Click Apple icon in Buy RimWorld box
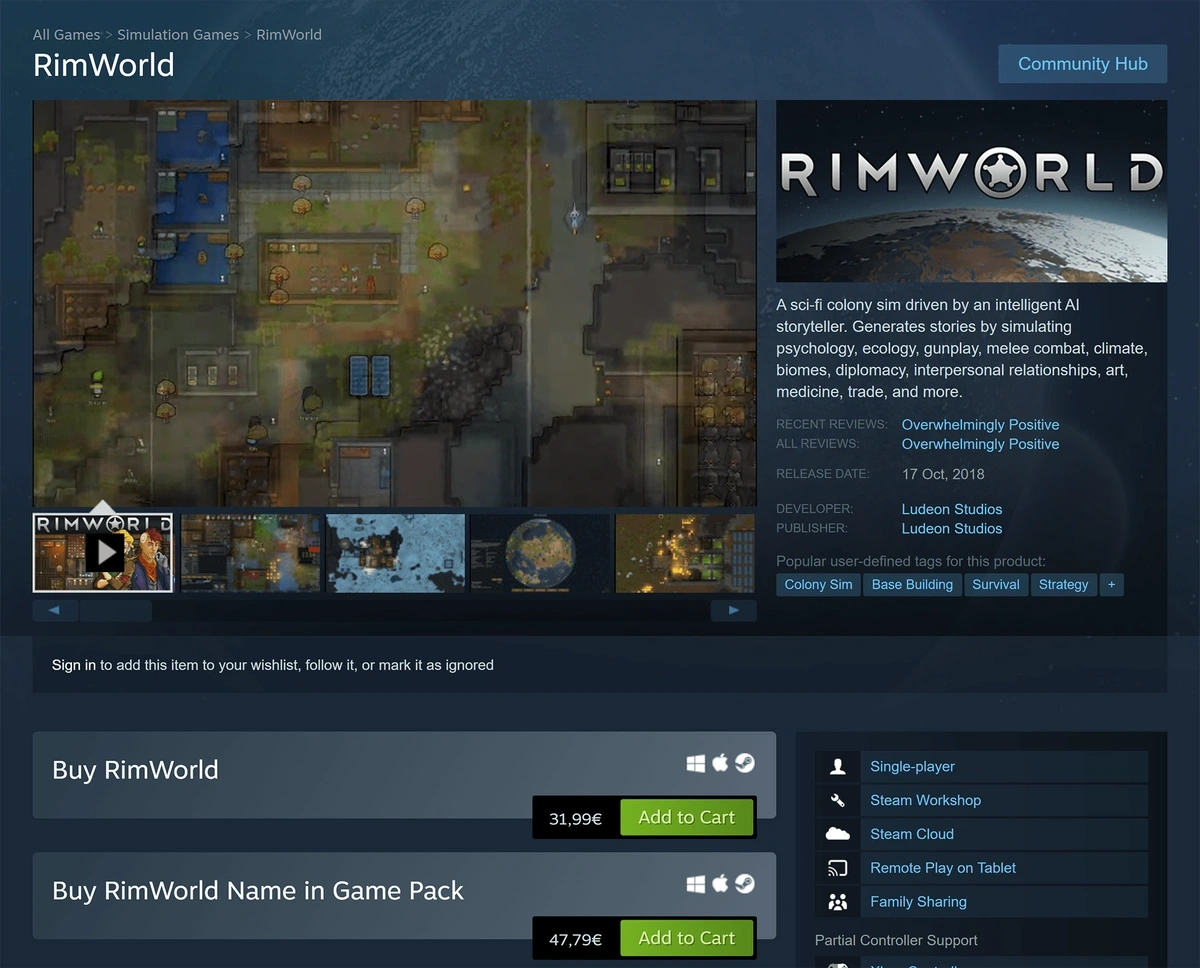 [720, 764]
